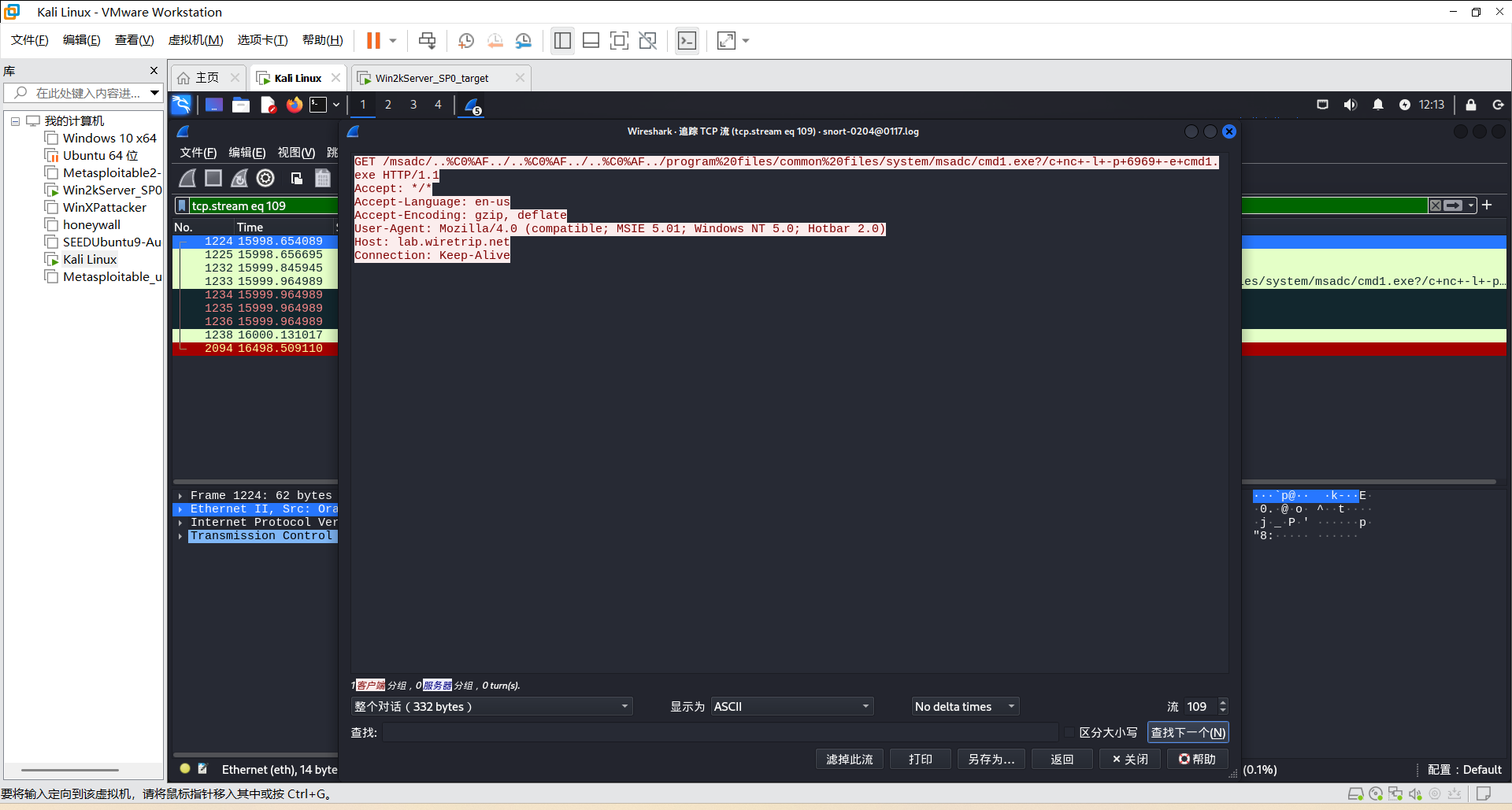This screenshot has width=1512, height=810.
Task: Open VMware 选项卡(T) menu
Action: coord(263,40)
